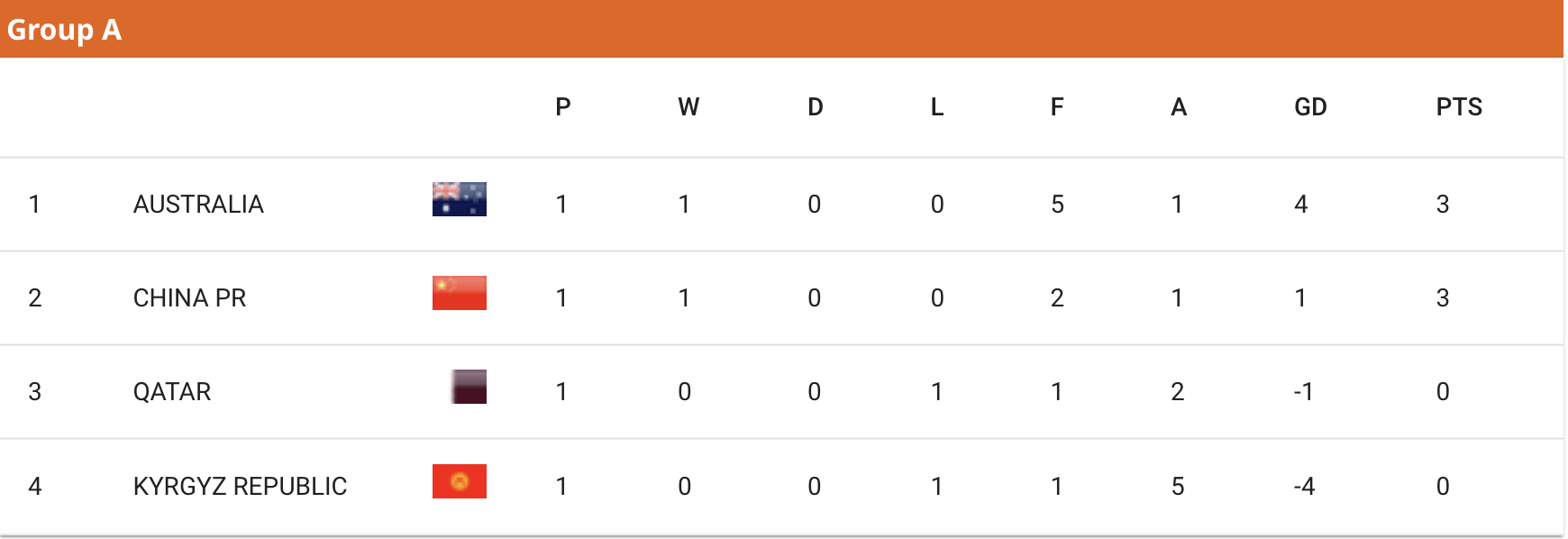Open the QATAR team entry
The width and height of the screenshot is (1568, 539).
pyautogui.click(x=172, y=392)
